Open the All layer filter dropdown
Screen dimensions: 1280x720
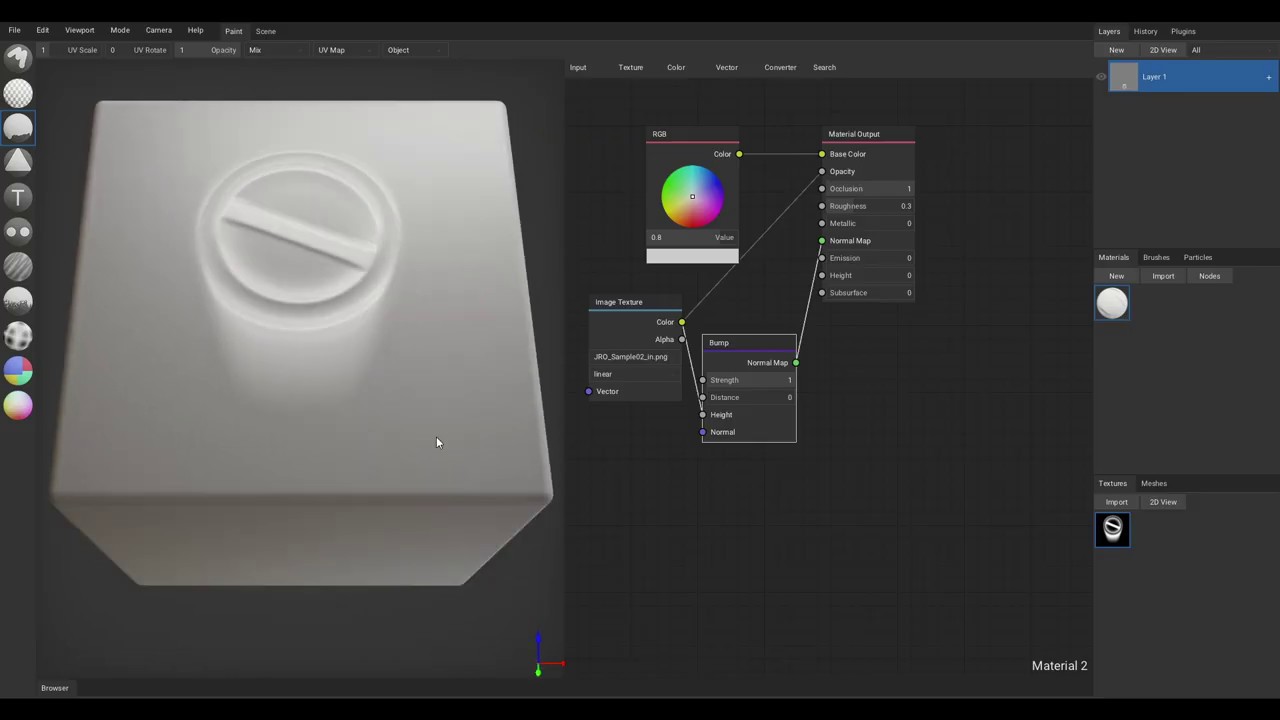click(x=1196, y=50)
